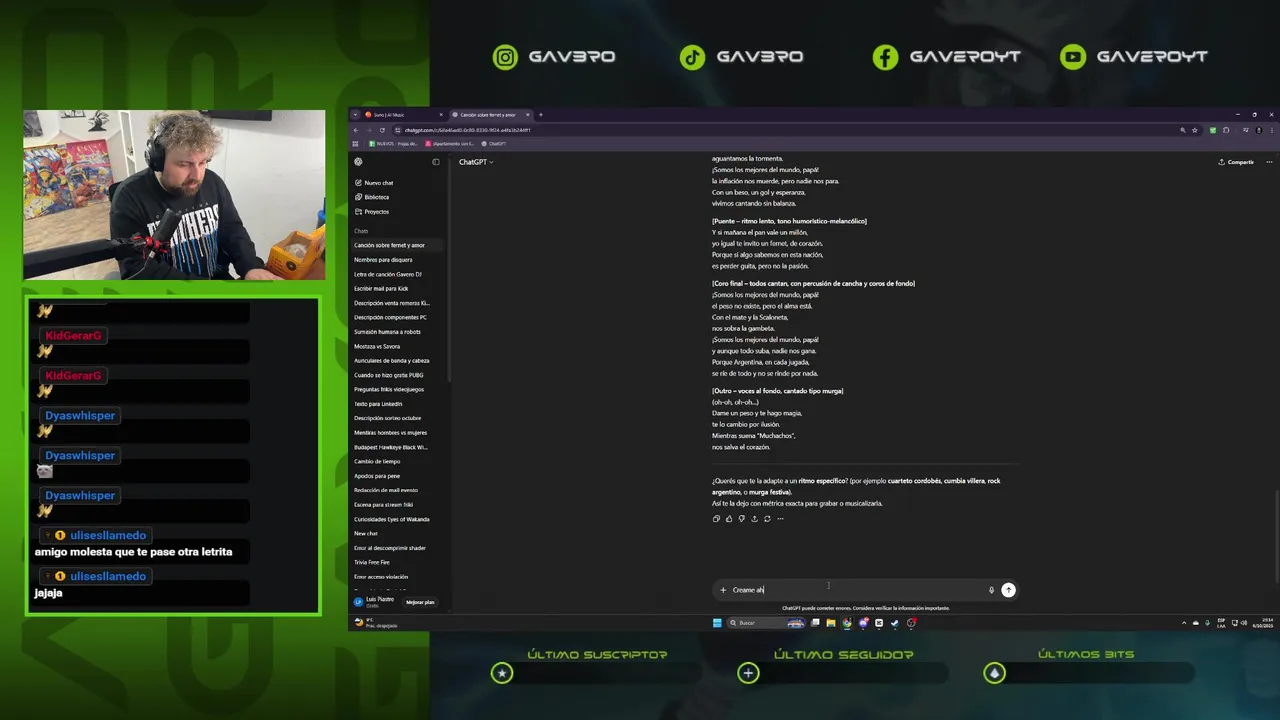
Task: Regenerate the response with the retry icon
Action: (767, 518)
